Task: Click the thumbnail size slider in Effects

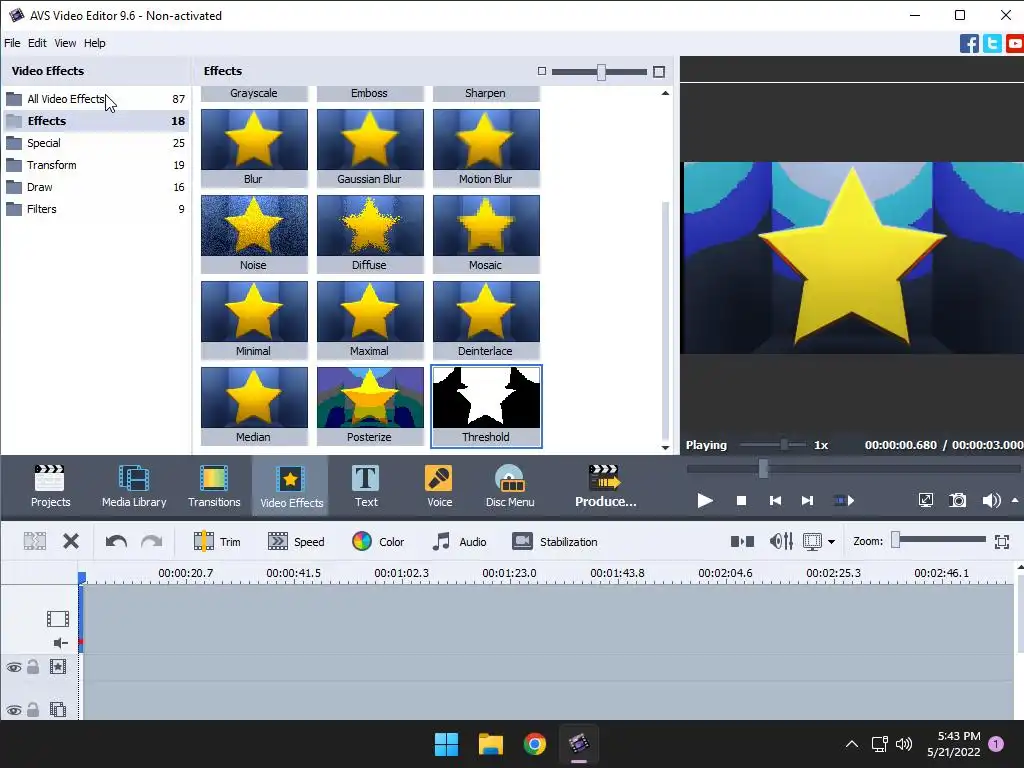Action: click(x=600, y=72)
